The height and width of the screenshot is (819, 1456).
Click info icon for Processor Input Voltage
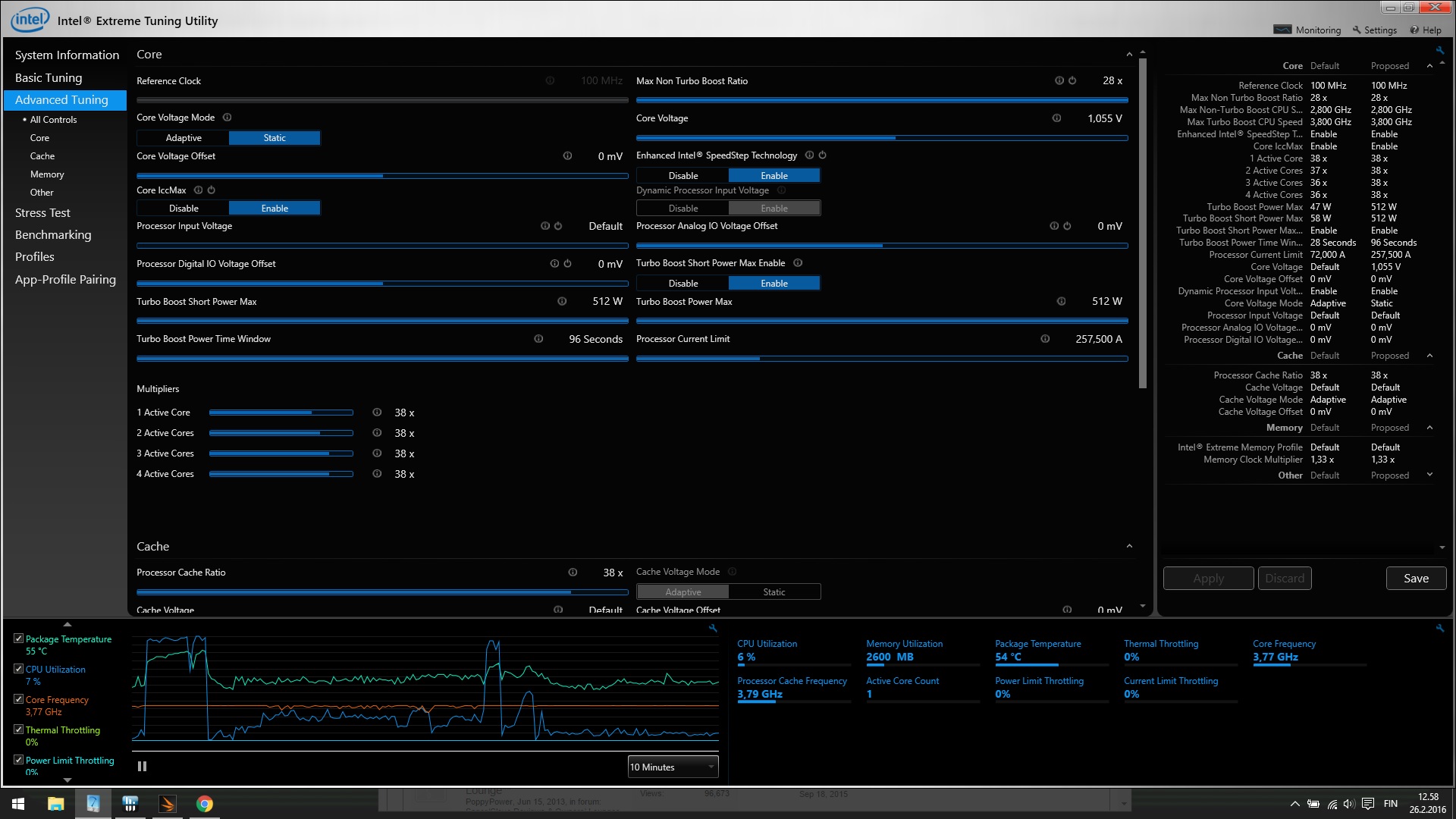(x=544, y=226)
